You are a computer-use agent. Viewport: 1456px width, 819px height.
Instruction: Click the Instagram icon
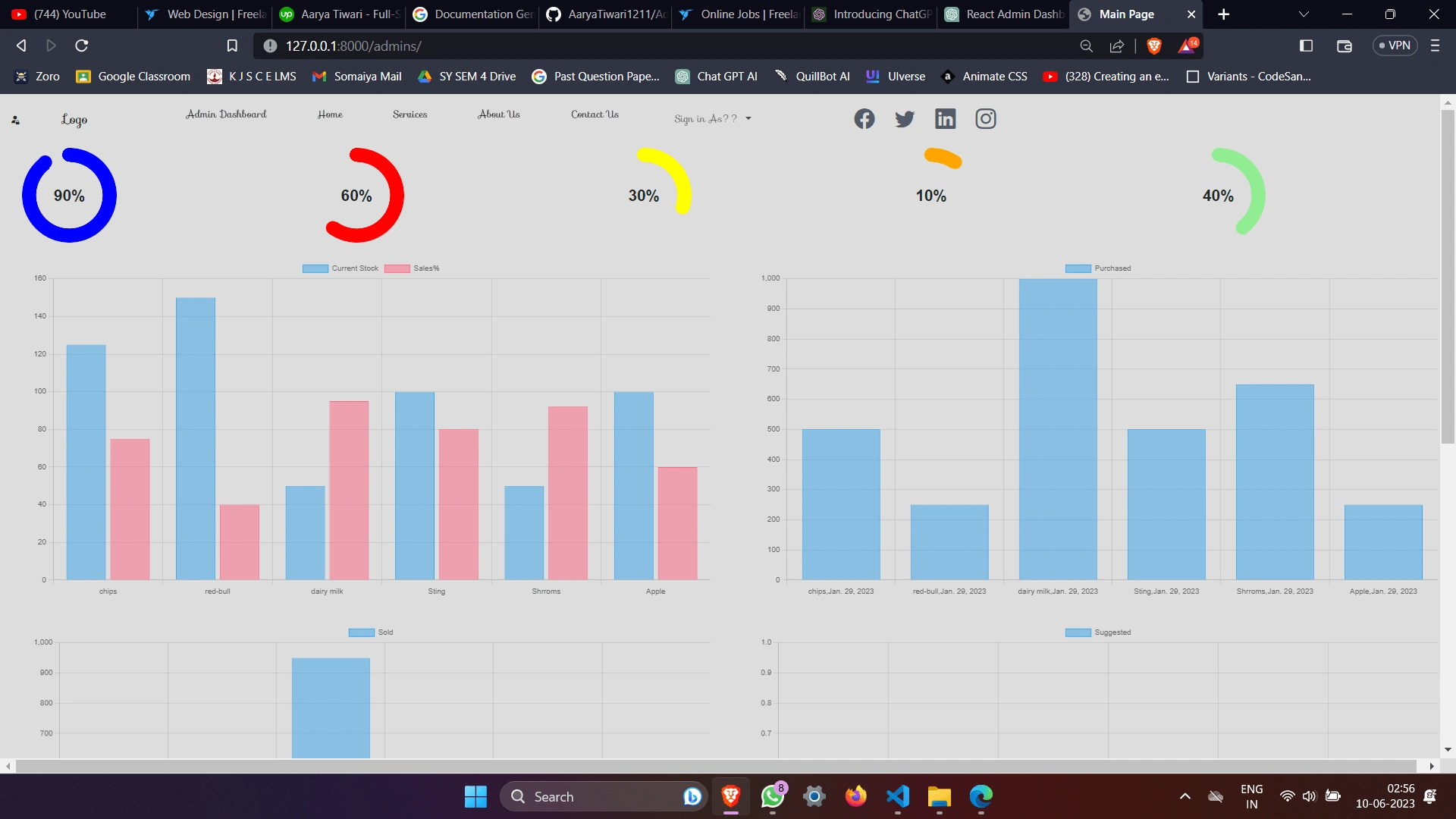pos(985,119)
